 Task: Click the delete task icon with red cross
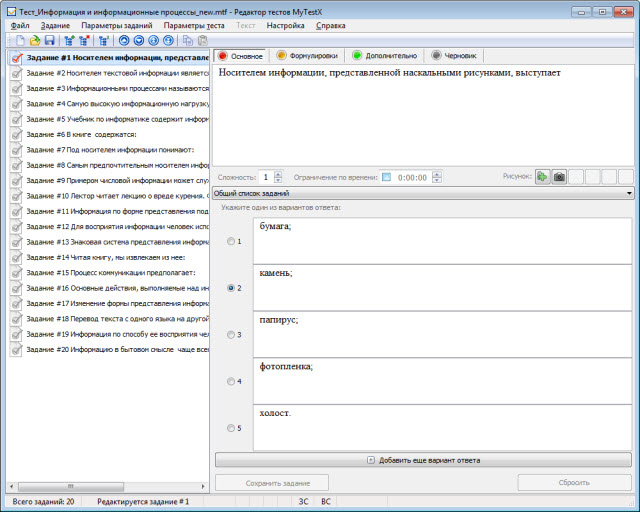click(85, 41)
